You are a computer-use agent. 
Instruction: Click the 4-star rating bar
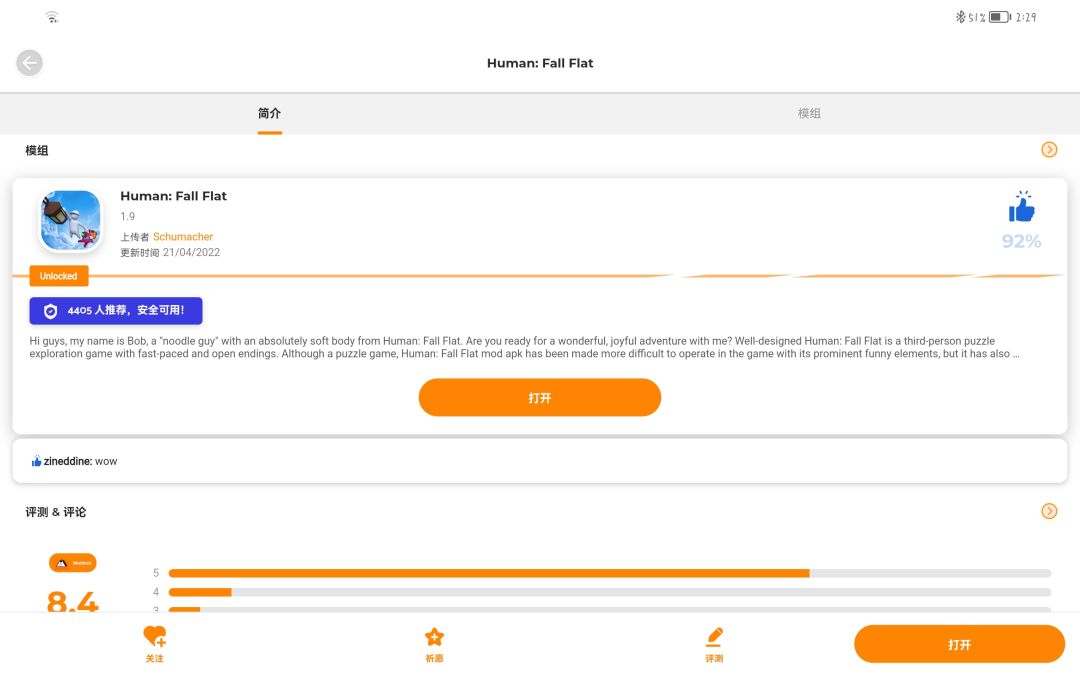(610, 592)
